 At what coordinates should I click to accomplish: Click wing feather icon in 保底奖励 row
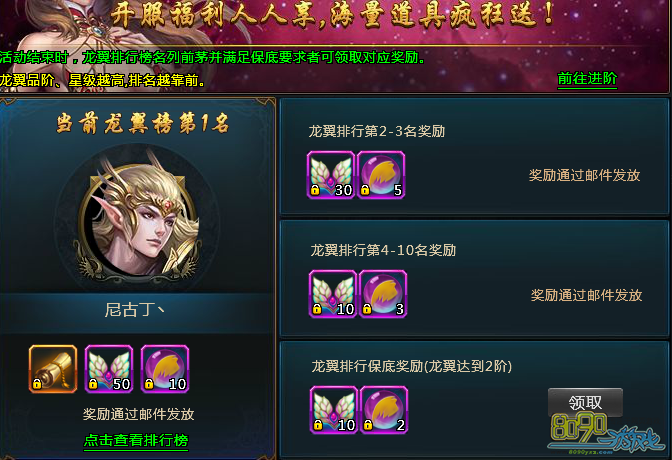334,410
